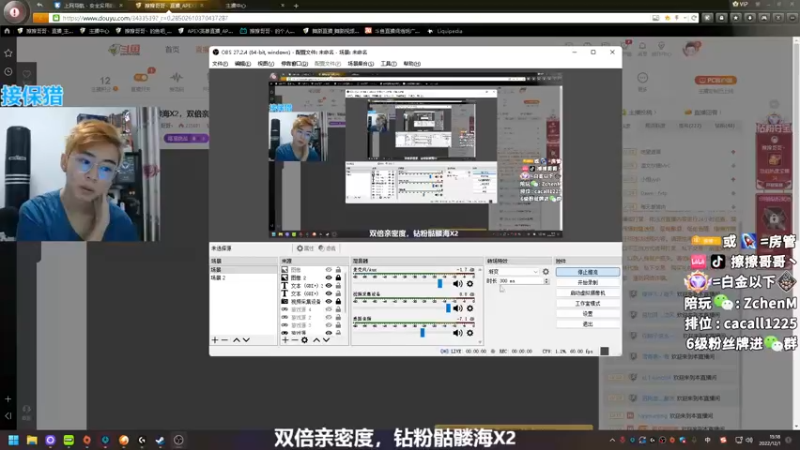
Task: Click 视频采集设备 volume slider handle
Action: [448, 308]
